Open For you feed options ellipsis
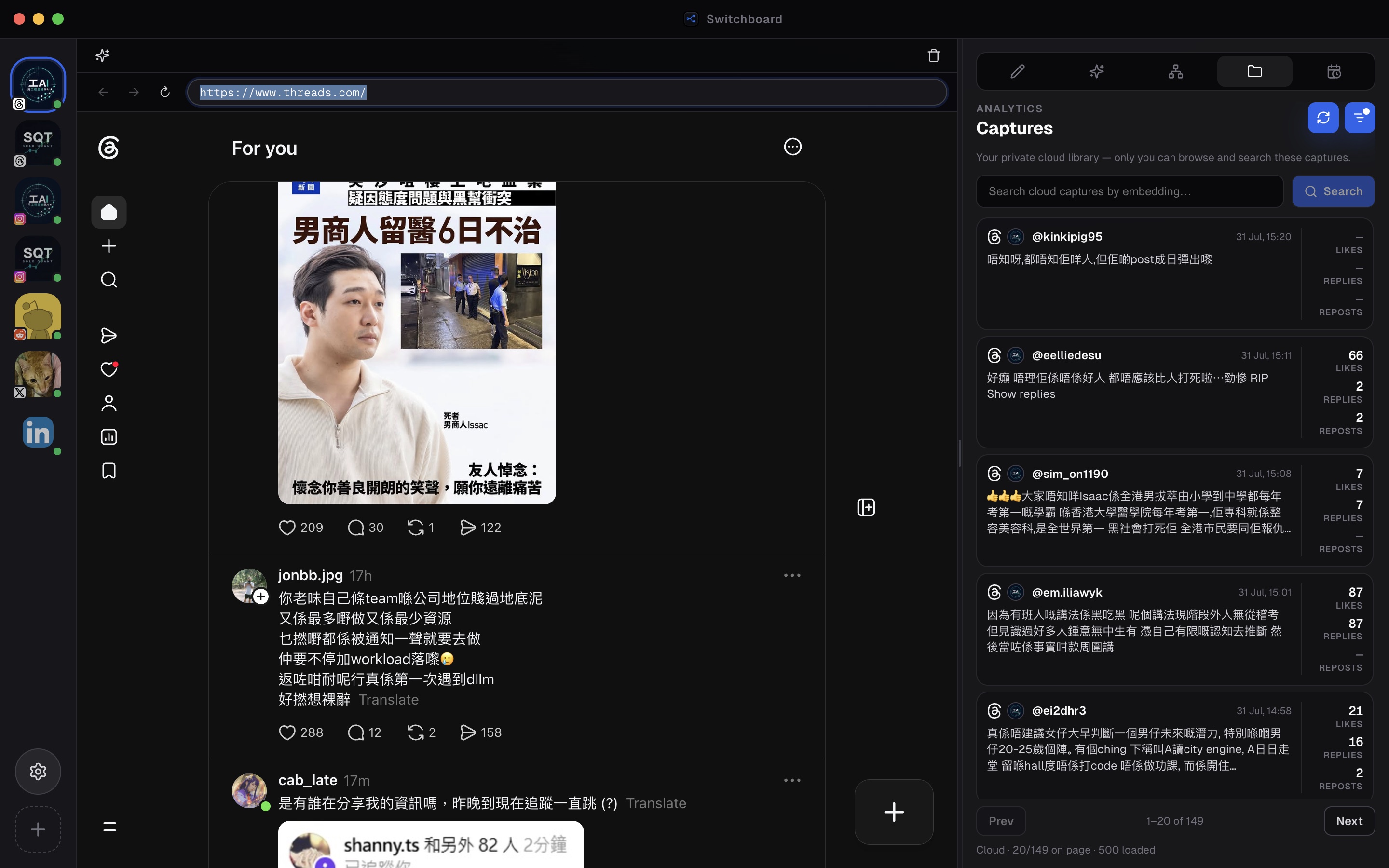Screen dimensions: 1389x868 792,147
